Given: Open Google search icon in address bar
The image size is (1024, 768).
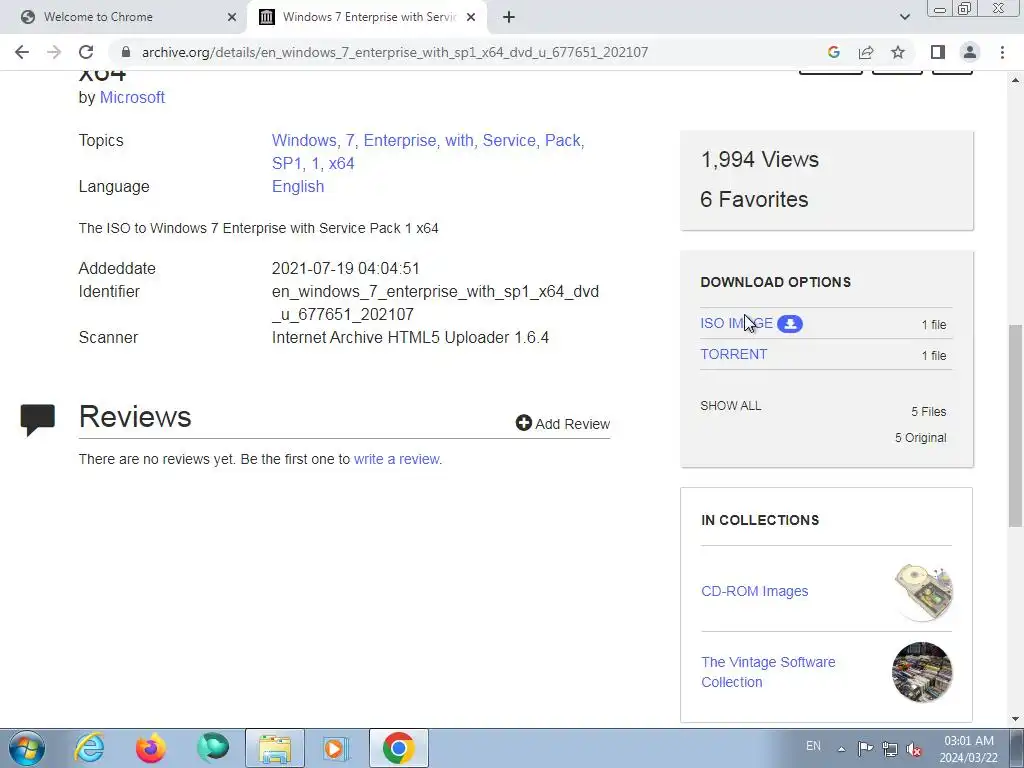Looking at the screenshot, I should click(833, 52).
